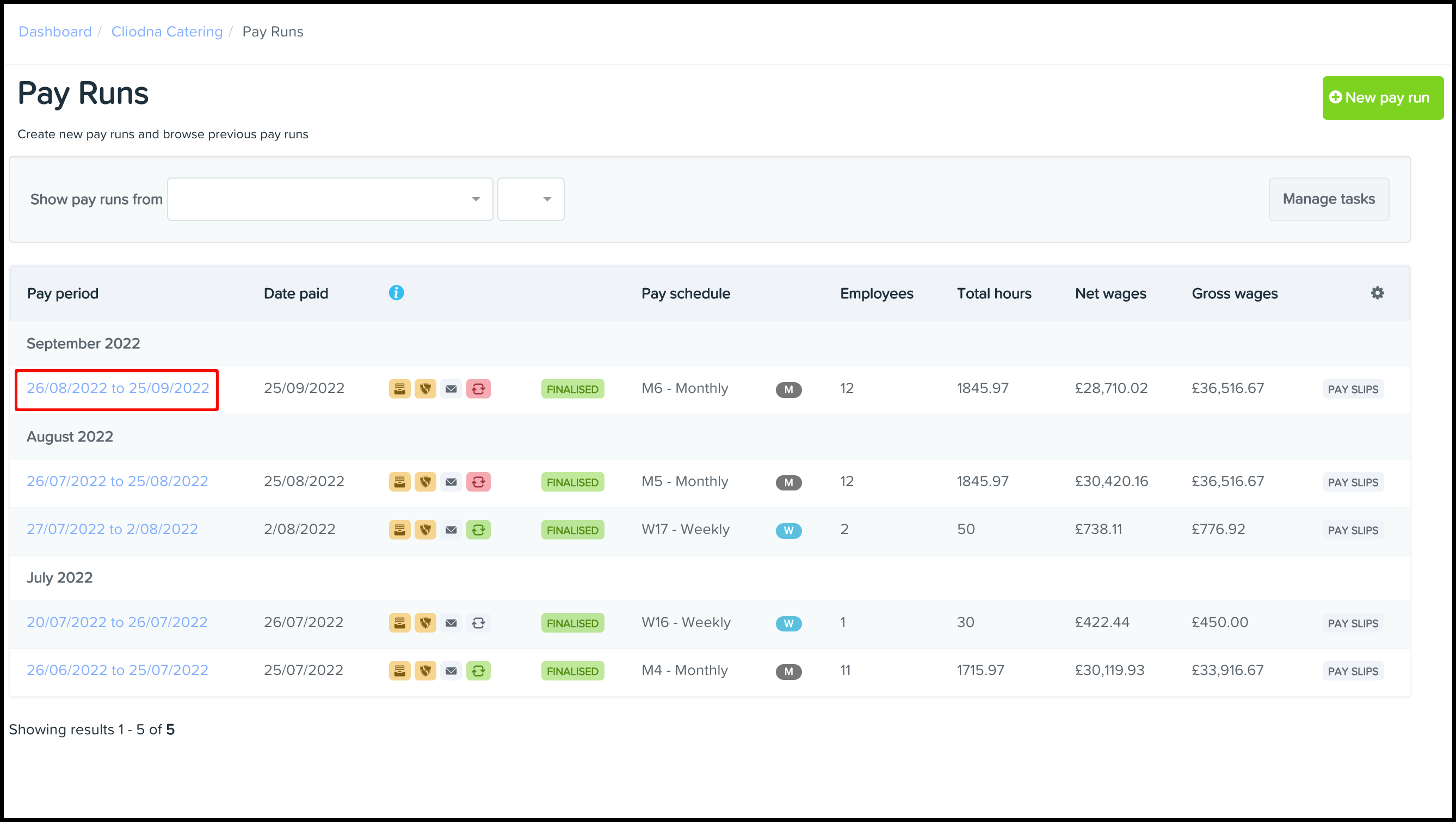Screen dimensions: 1456x822
Task: Open table settings via gear icon
Action: [x=1378, y=293]
